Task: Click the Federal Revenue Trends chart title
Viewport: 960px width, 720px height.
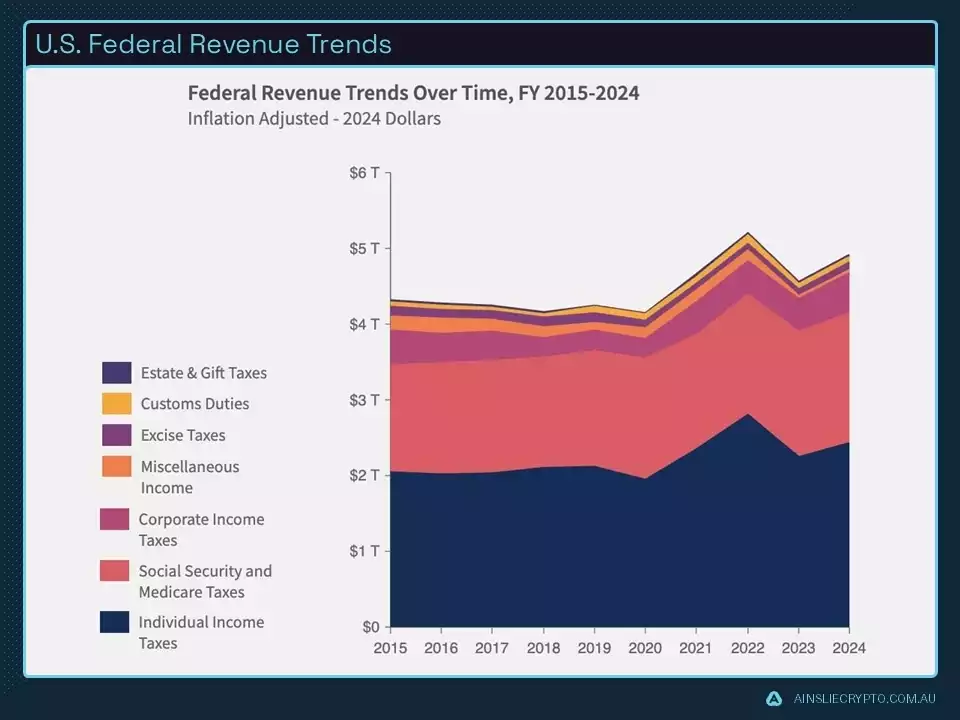Action: (x=414, y=93)
